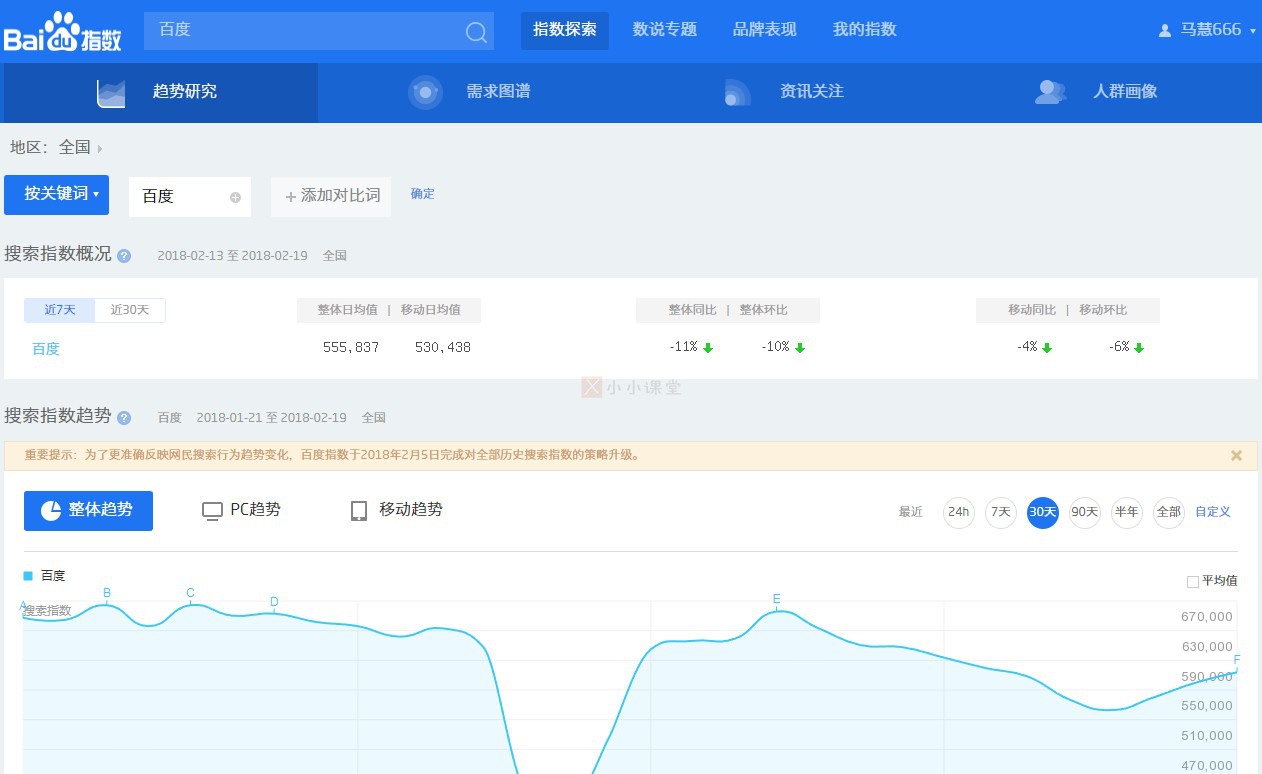1262x774 pixels.
Task: Click the 移动环比 value -6%
Action: [x=1119, y=347]
